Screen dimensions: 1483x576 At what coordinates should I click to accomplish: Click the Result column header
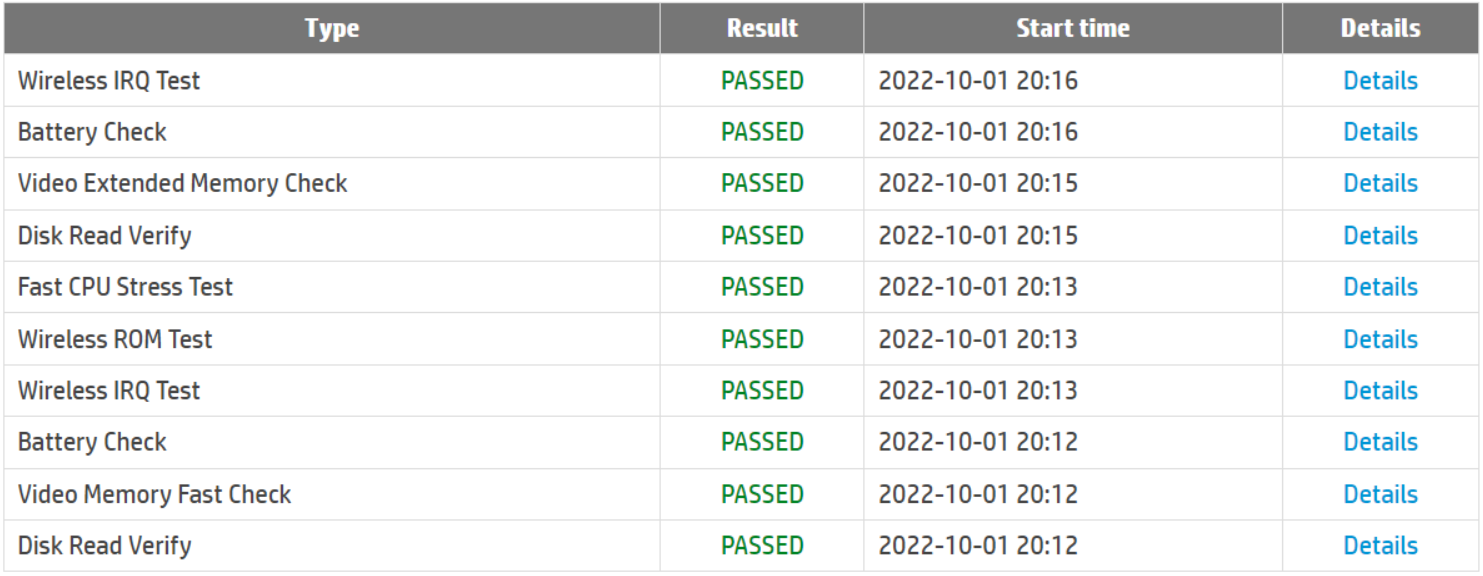click(762, 28)
